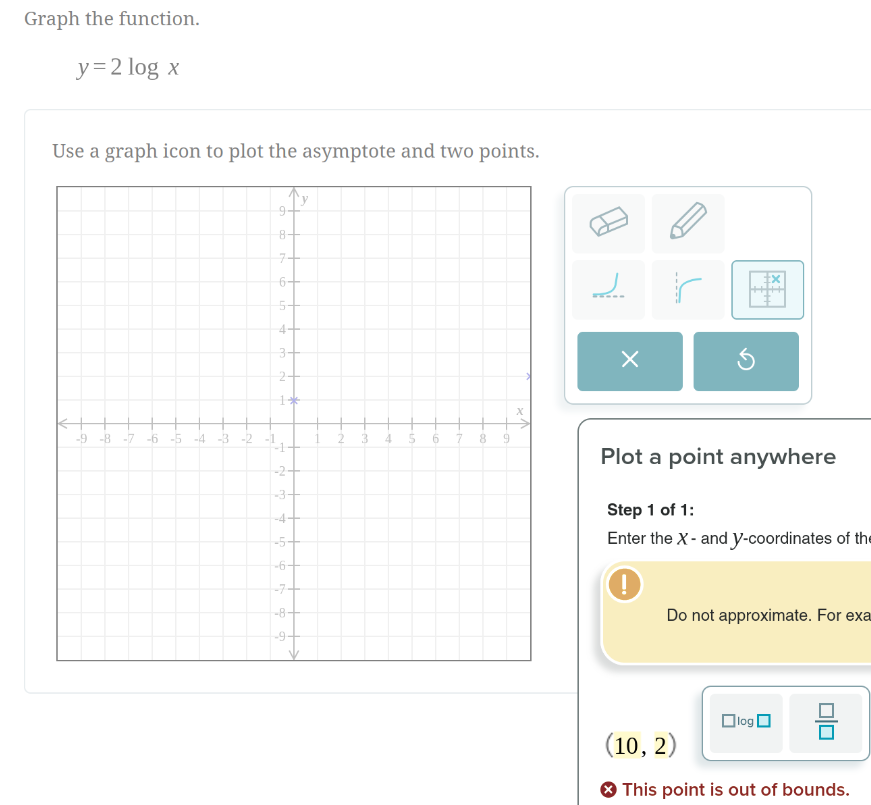Screen dimensions: 871x805
Task: Click the red error icon
Action: tap(608, 789)
